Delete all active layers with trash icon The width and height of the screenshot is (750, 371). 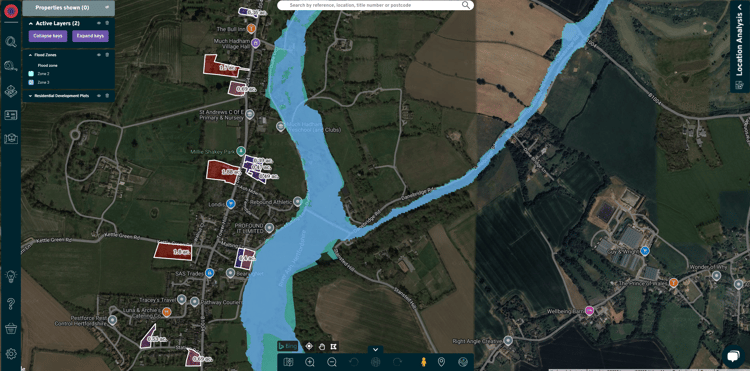coord(107,23)
